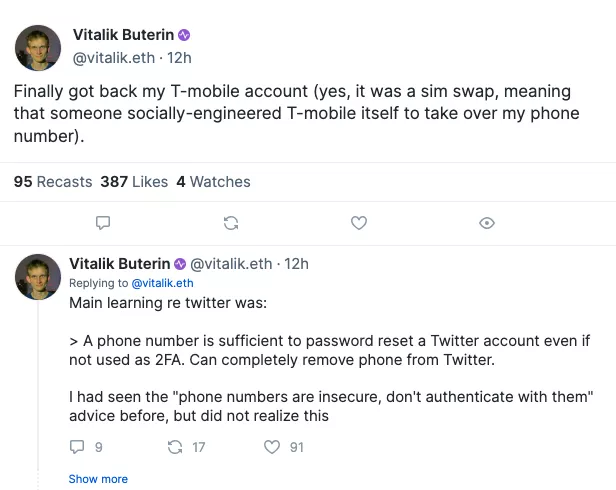Open Vitalik's avatar on the reply
616x490 pixels.
37,276
